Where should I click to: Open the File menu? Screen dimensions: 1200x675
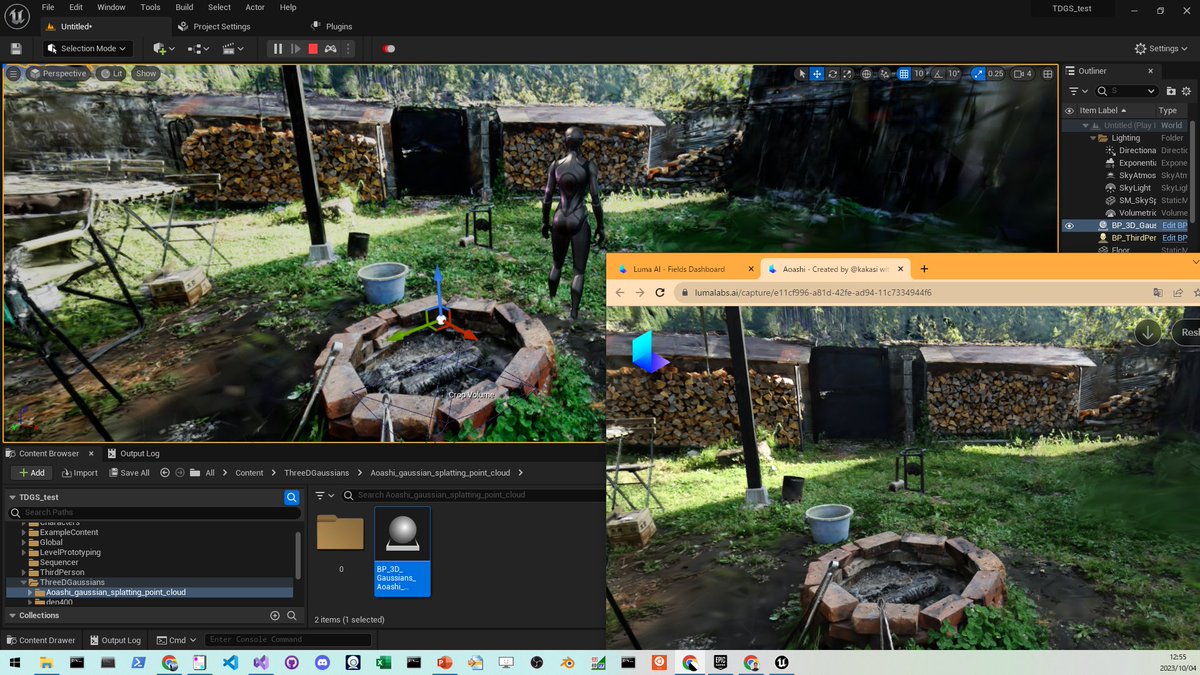(48, 7)
